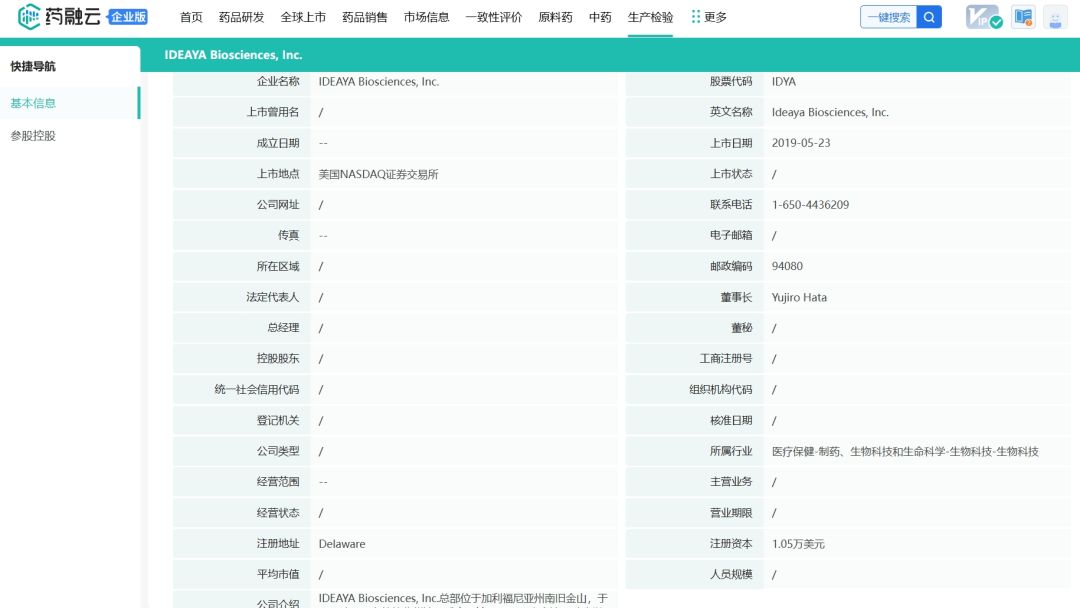Image resolution: width=1080 pixels, height=608 pixels.
Task: Click the 更多 grid dots icon
Action: click(x=696, y=17)
